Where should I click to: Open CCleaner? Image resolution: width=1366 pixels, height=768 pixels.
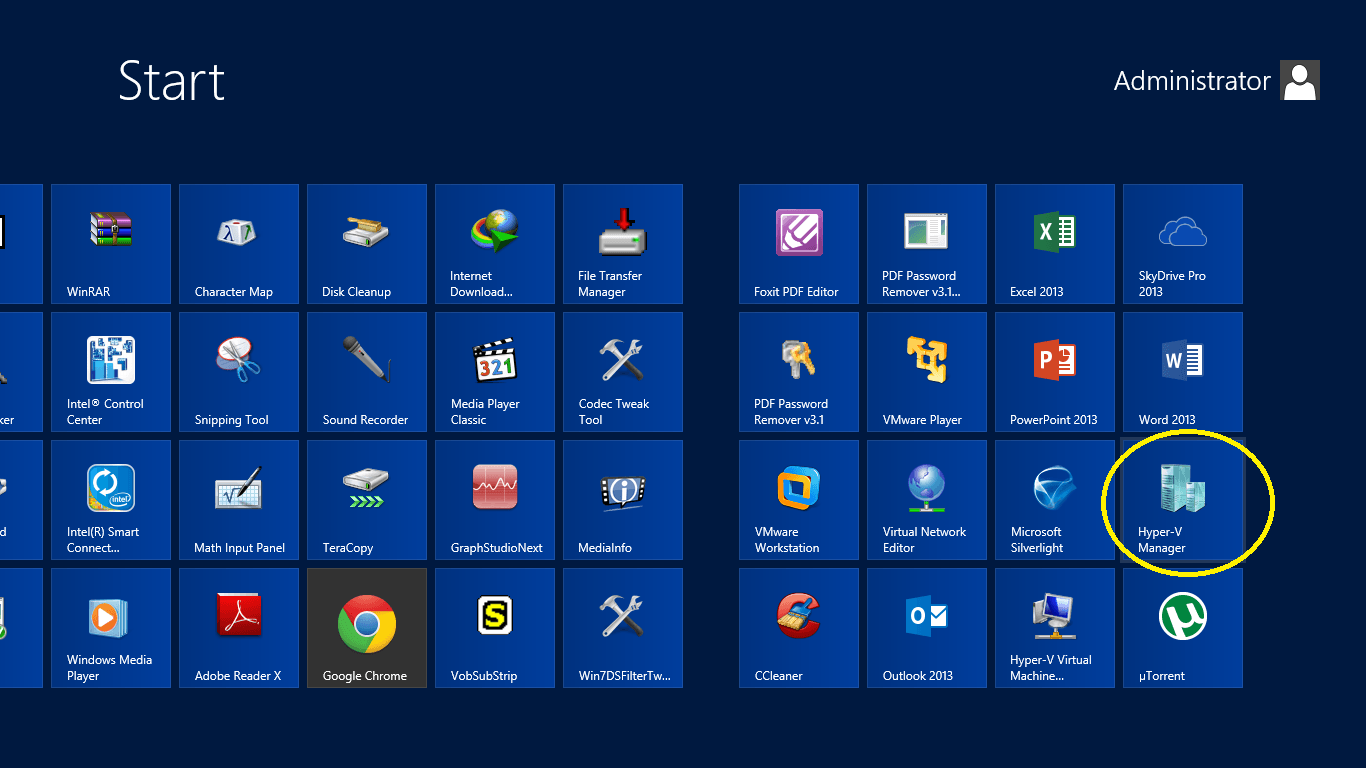[x=798, y=628]
